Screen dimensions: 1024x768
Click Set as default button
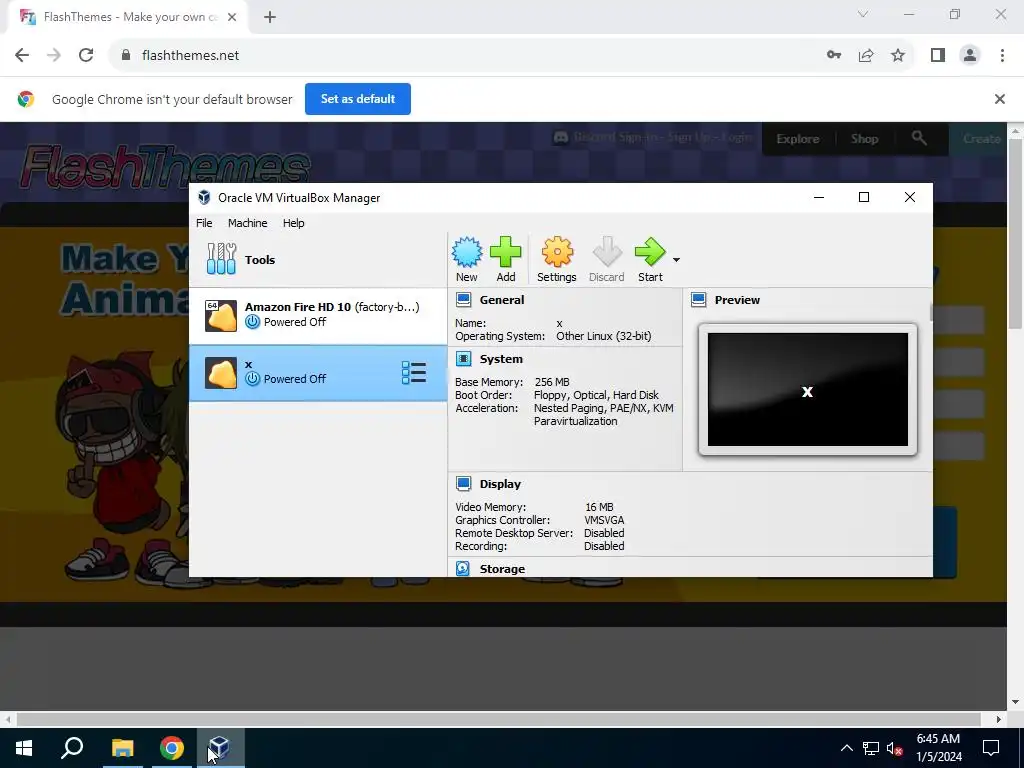(358, 99)
